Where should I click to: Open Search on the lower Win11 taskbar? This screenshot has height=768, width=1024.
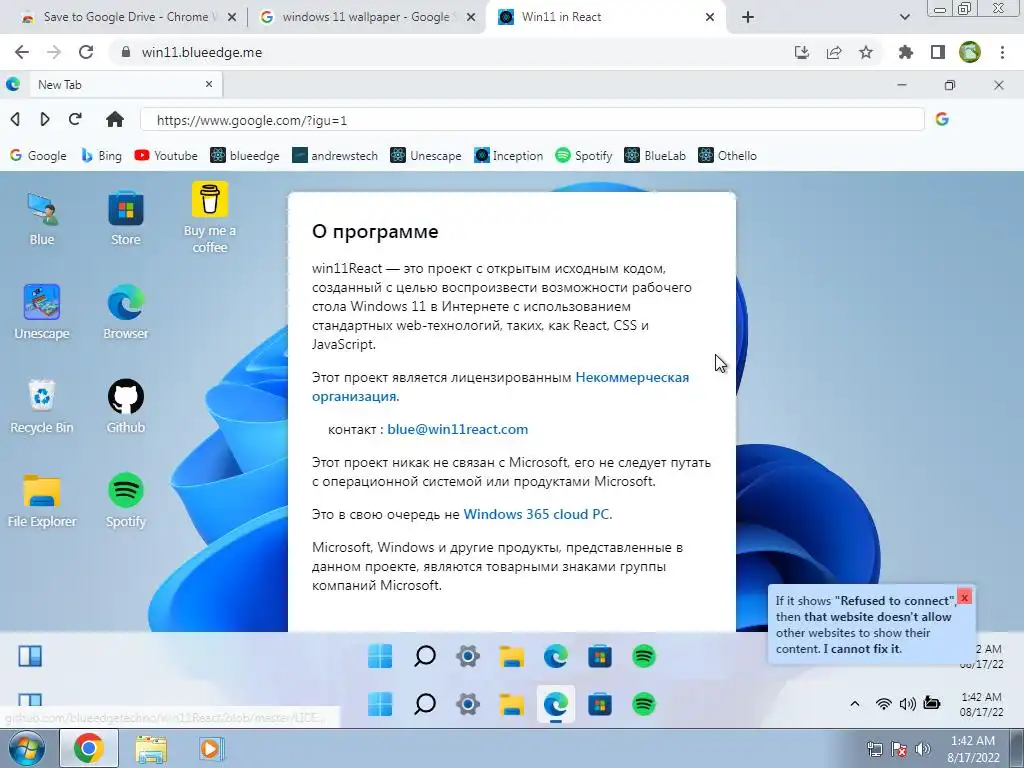[x=425, y=704]
